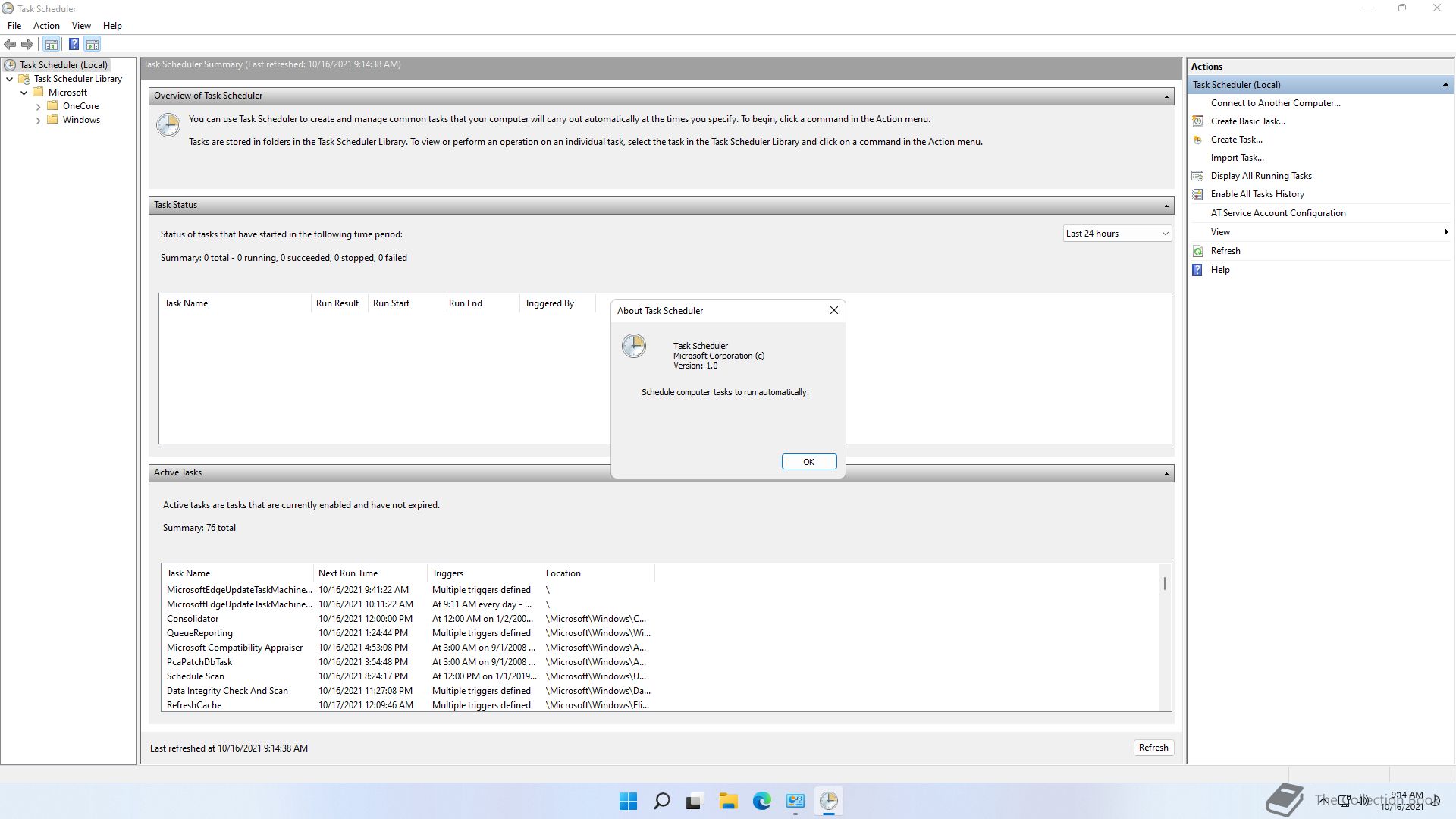Click the Task Scheduler Library folder icon

pyautogui.click(x=24, y=79)
